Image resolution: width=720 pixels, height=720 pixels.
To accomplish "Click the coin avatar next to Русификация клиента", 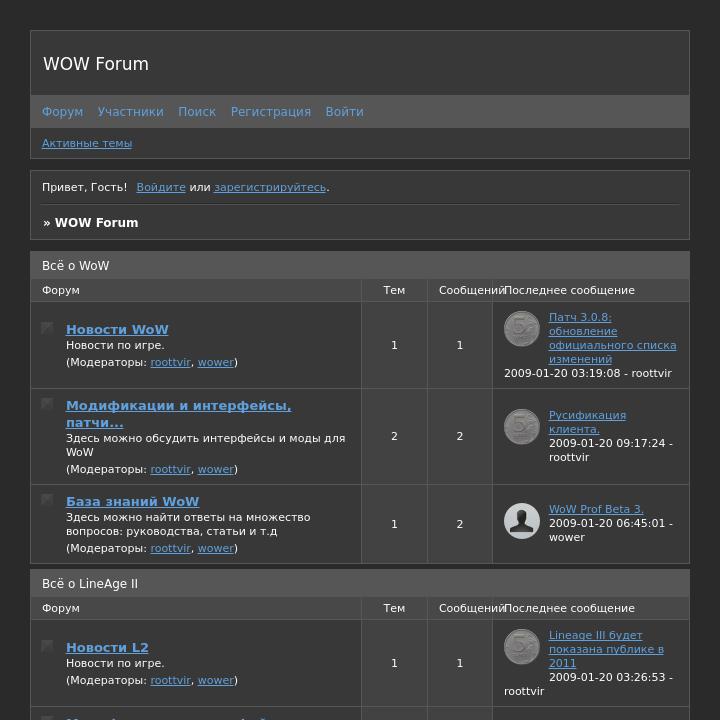I will [521, 427].
